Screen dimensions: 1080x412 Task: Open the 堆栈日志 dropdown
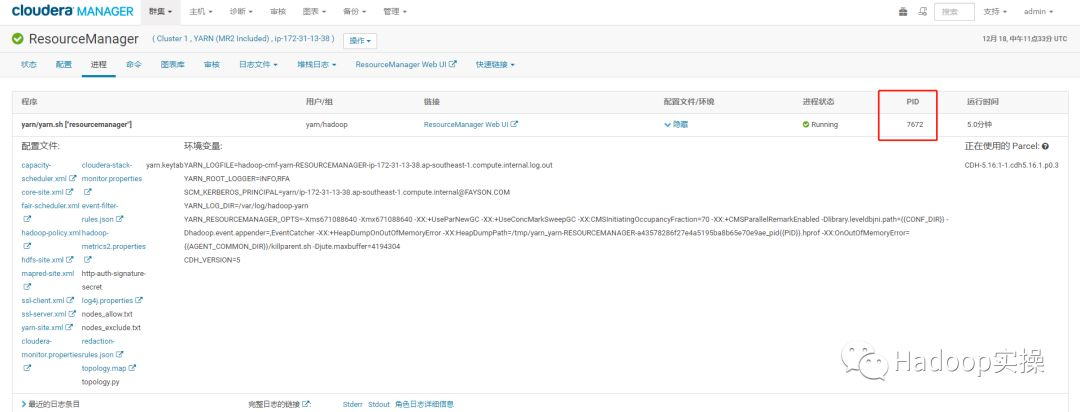pos(316,64)
